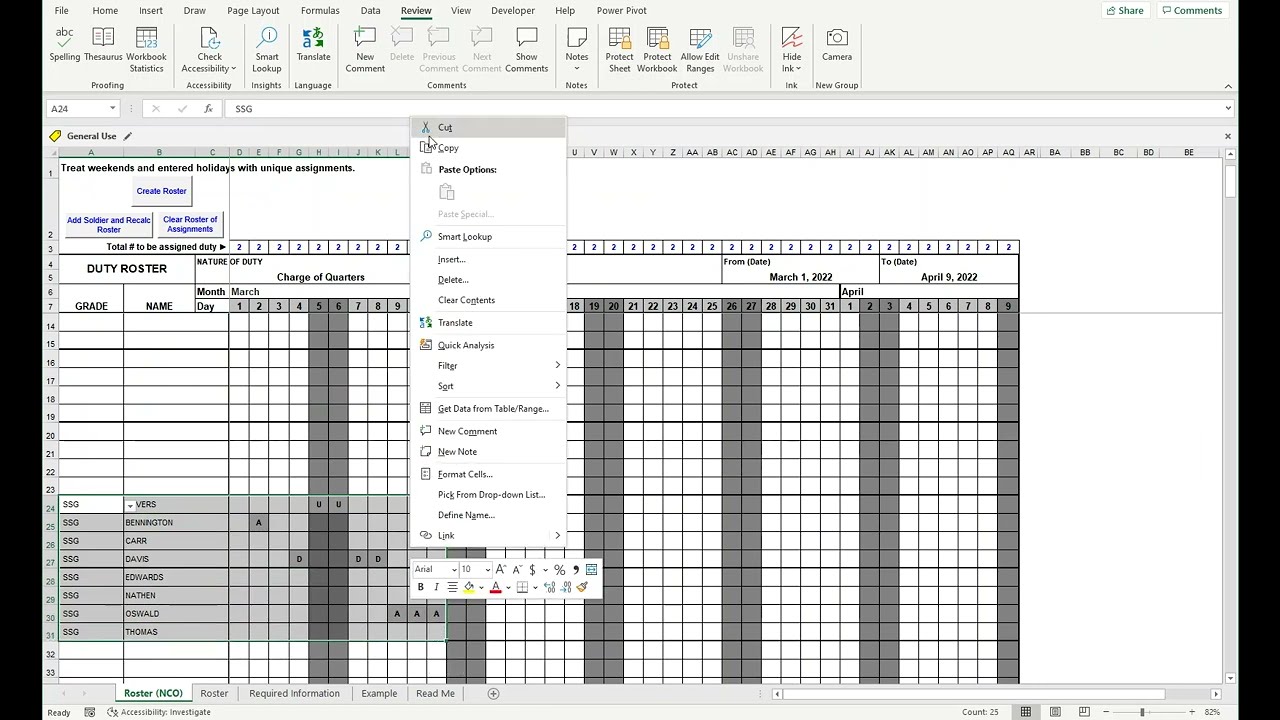
Task: Apply yellow fill color in mini toolbar
Action: coord(468,587)
